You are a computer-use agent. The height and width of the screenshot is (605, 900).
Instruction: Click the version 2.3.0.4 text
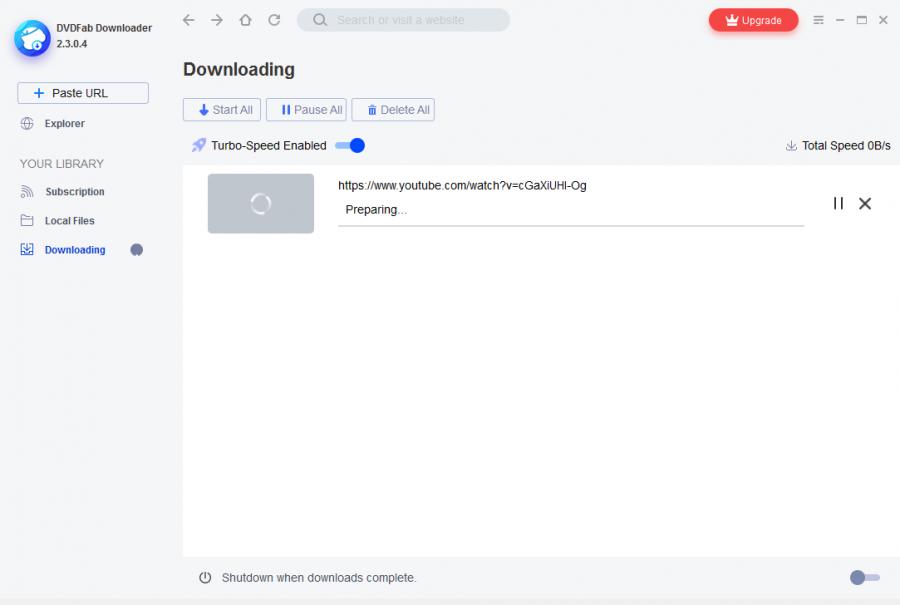click(x=72, y=44)
